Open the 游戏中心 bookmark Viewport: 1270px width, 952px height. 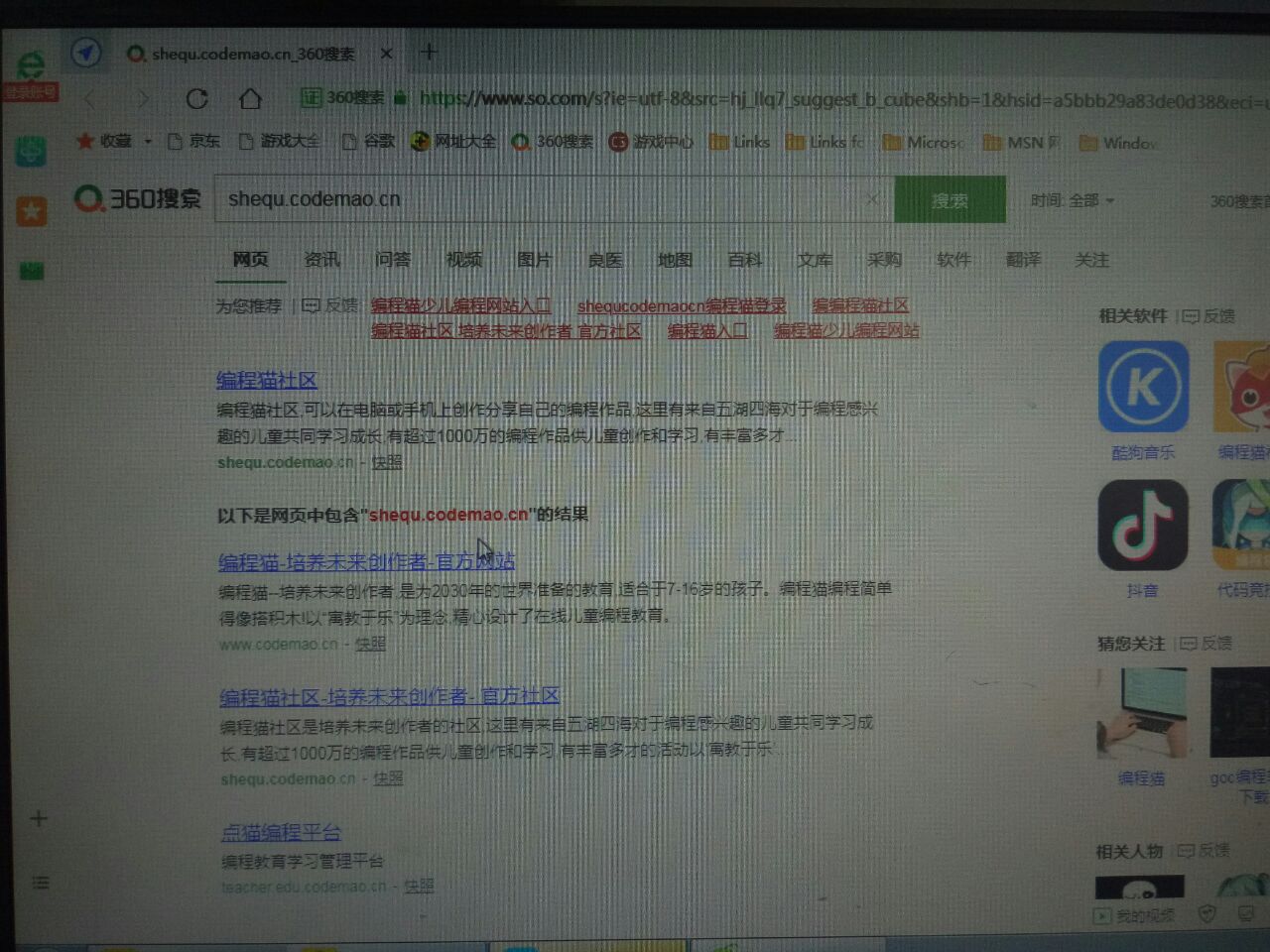point(651,142)
